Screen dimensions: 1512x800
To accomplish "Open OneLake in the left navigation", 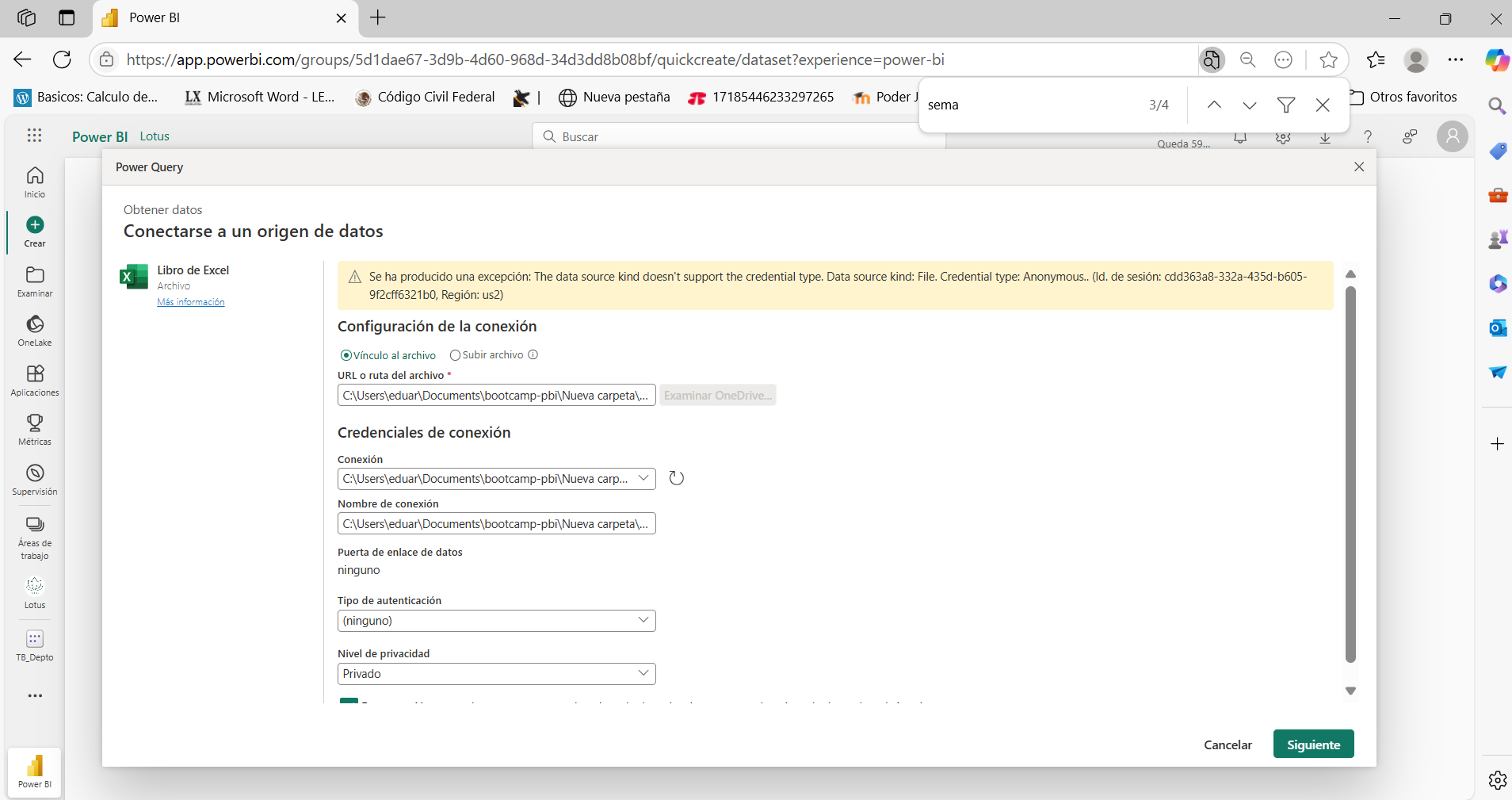I will click(x=35, y=331).
